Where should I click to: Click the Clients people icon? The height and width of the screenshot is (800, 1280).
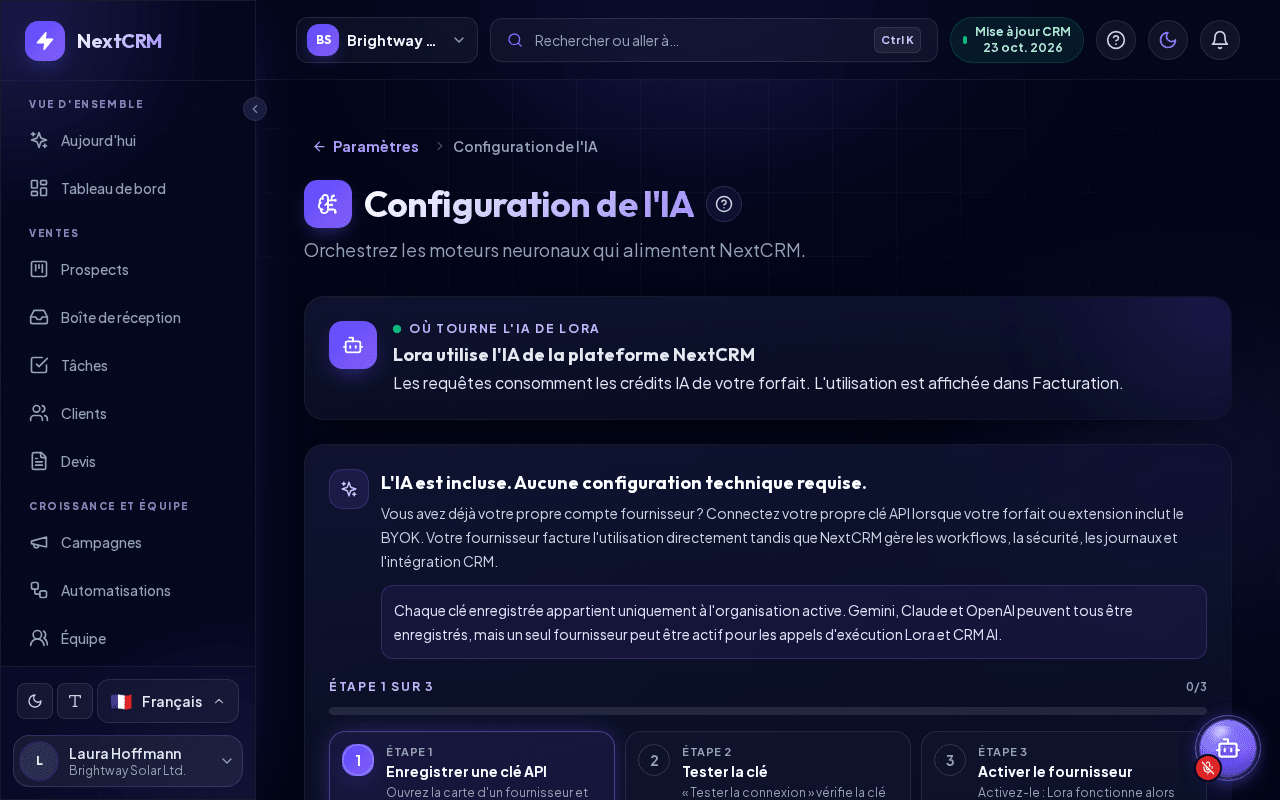[39, 413]
